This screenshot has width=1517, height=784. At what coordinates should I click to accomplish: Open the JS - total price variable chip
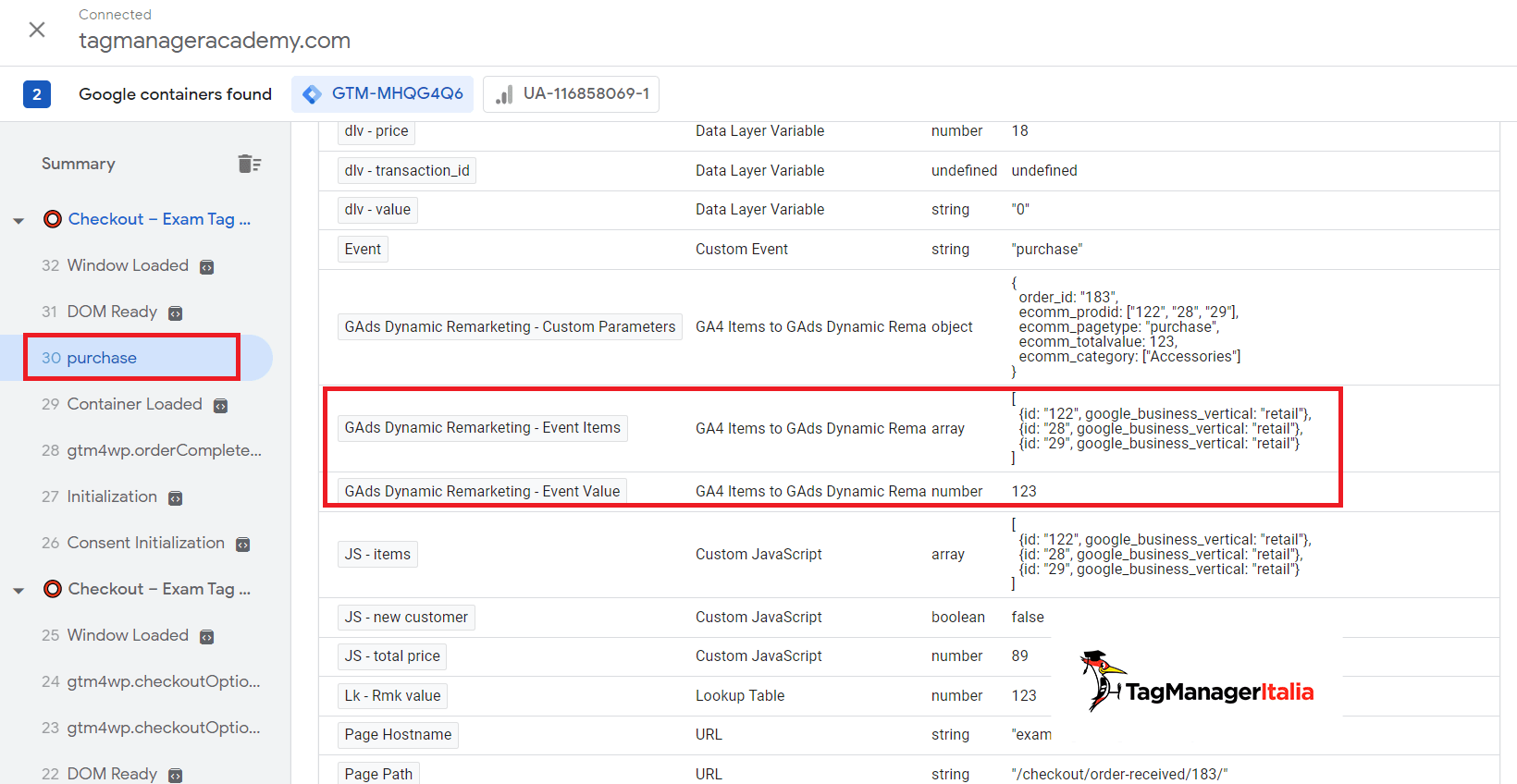tap(392, 656)
